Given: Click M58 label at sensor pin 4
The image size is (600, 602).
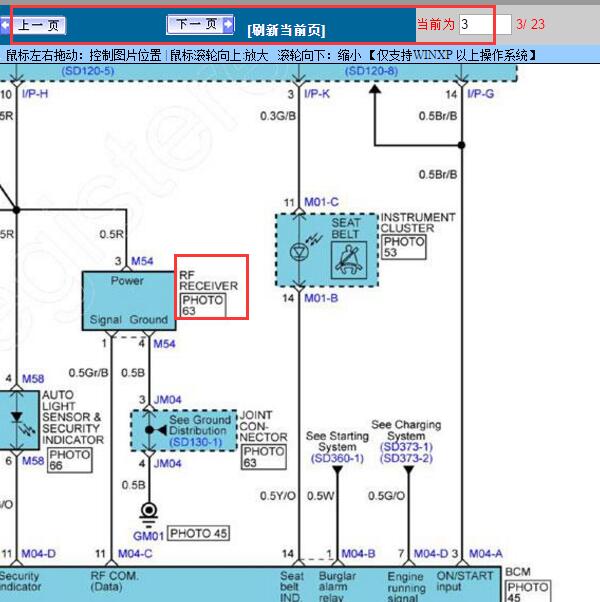Looking at the screenshot, I should (33, 379).
